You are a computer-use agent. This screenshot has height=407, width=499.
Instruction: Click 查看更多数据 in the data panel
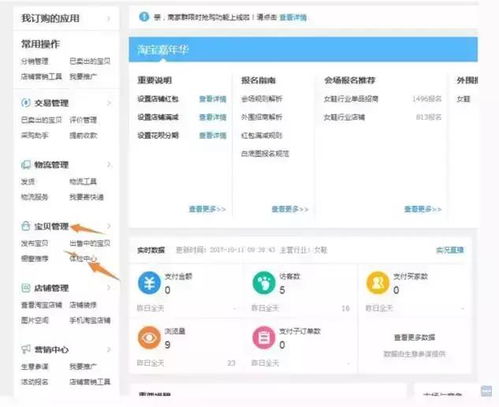point(415,337)
